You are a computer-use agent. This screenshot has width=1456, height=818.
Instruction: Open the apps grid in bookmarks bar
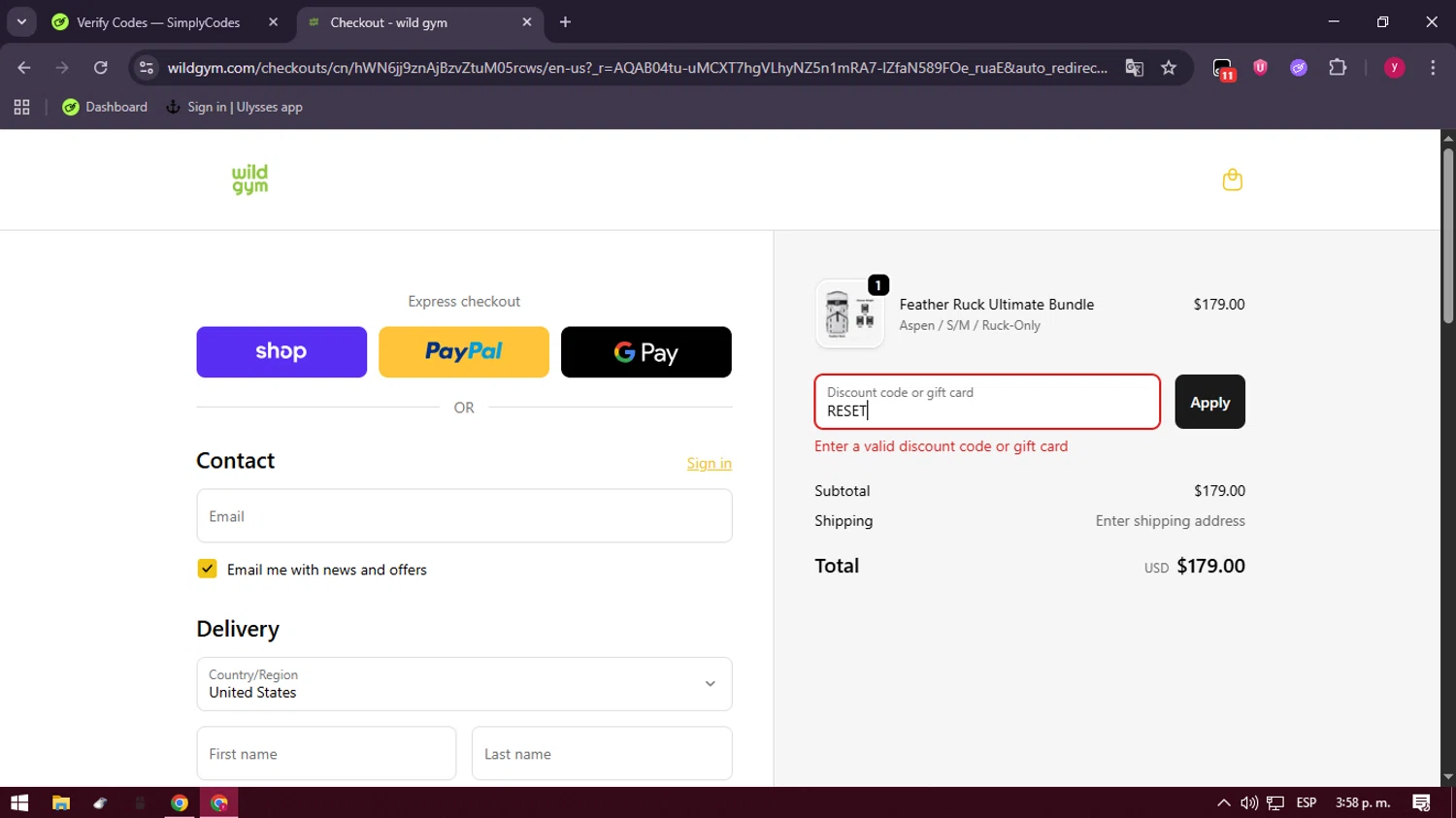point(21,107)
